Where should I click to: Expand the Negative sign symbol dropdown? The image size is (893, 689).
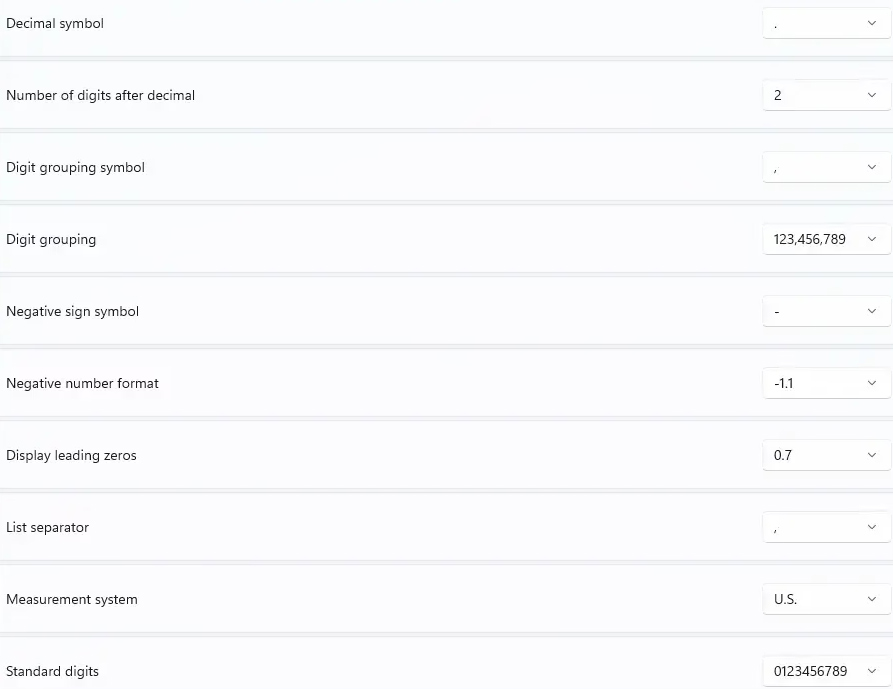[826, 312]
